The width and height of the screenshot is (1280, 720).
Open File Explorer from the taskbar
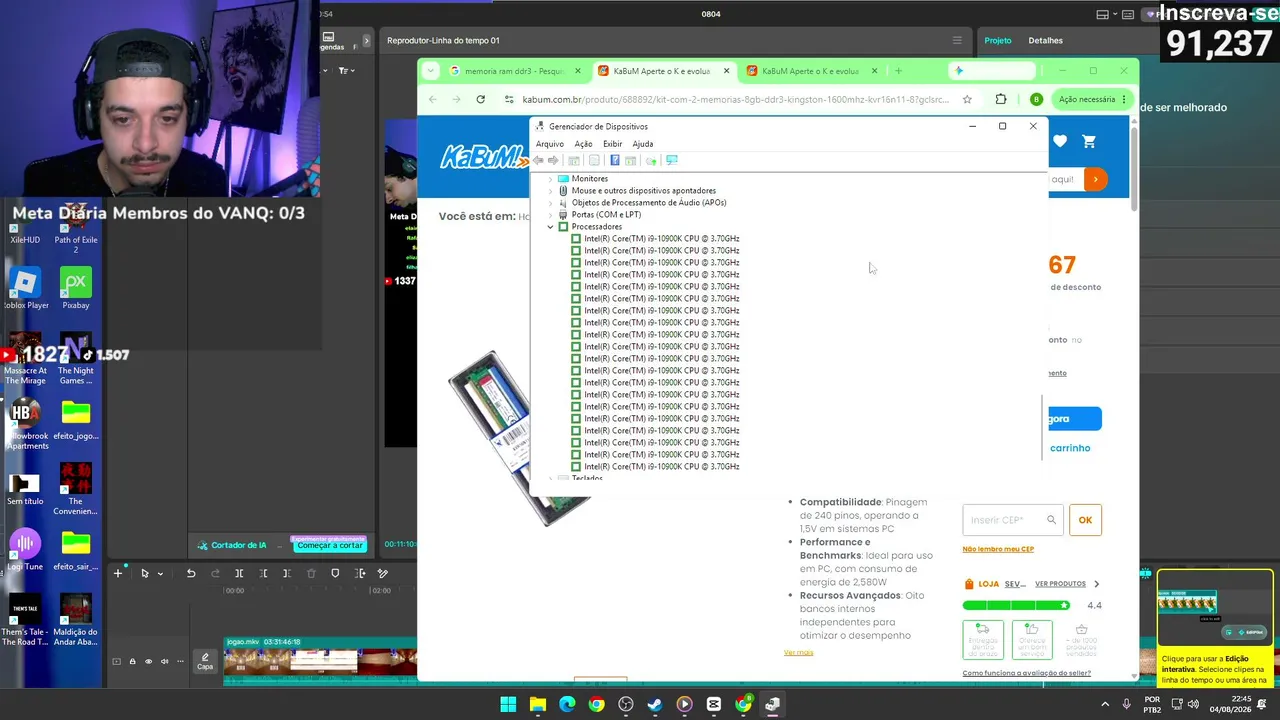coord(538,704)
